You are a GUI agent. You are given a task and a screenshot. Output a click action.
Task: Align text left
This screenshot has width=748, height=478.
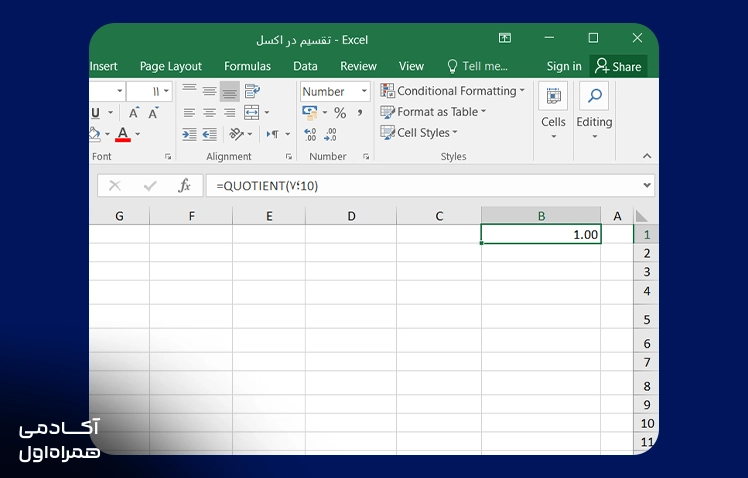(189, 113)
